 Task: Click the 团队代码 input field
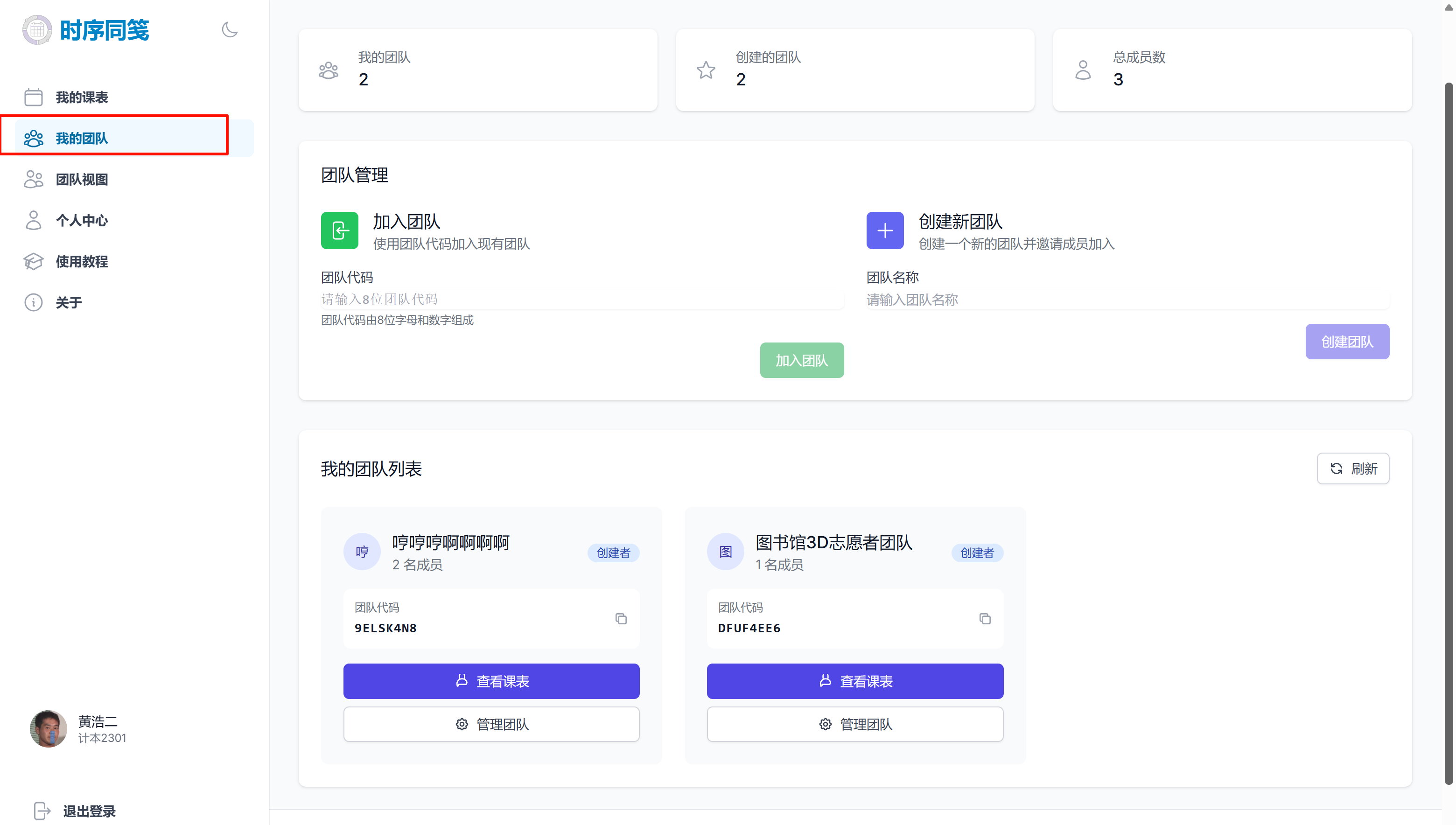[x=582, y=299]
